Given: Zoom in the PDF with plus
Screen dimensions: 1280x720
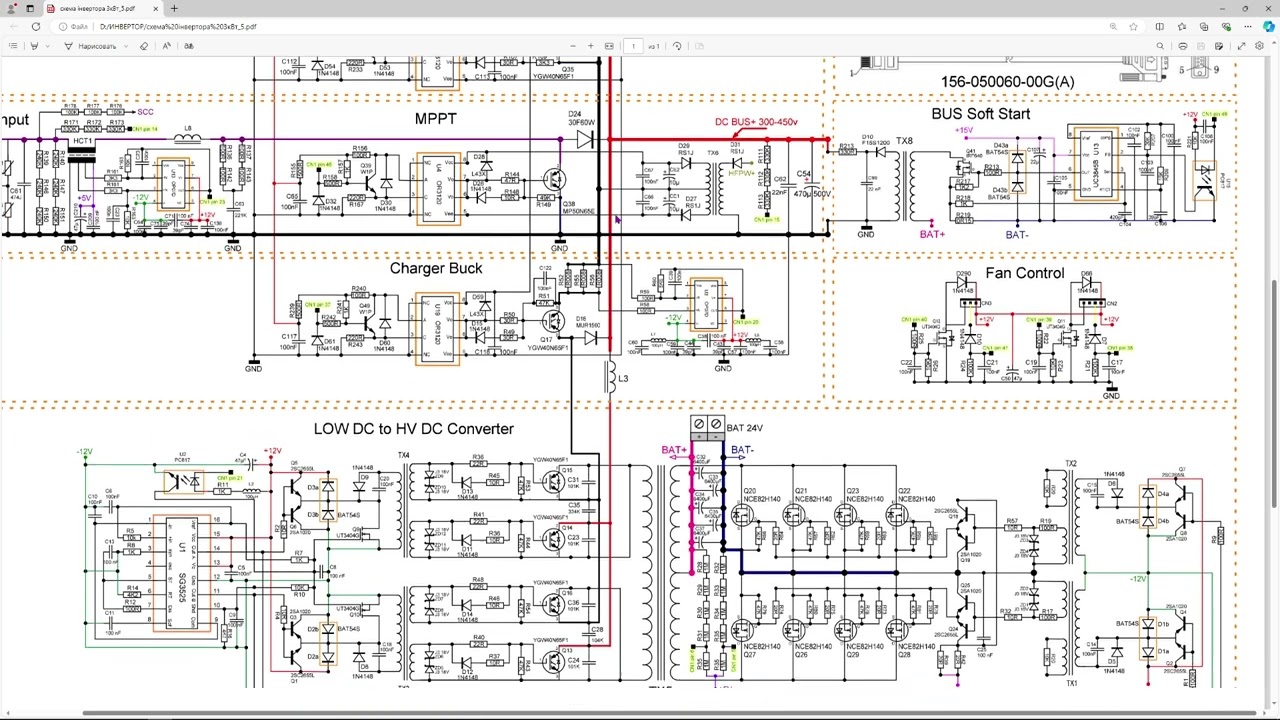Looking at the screenshot, I should tap(591, 46).
